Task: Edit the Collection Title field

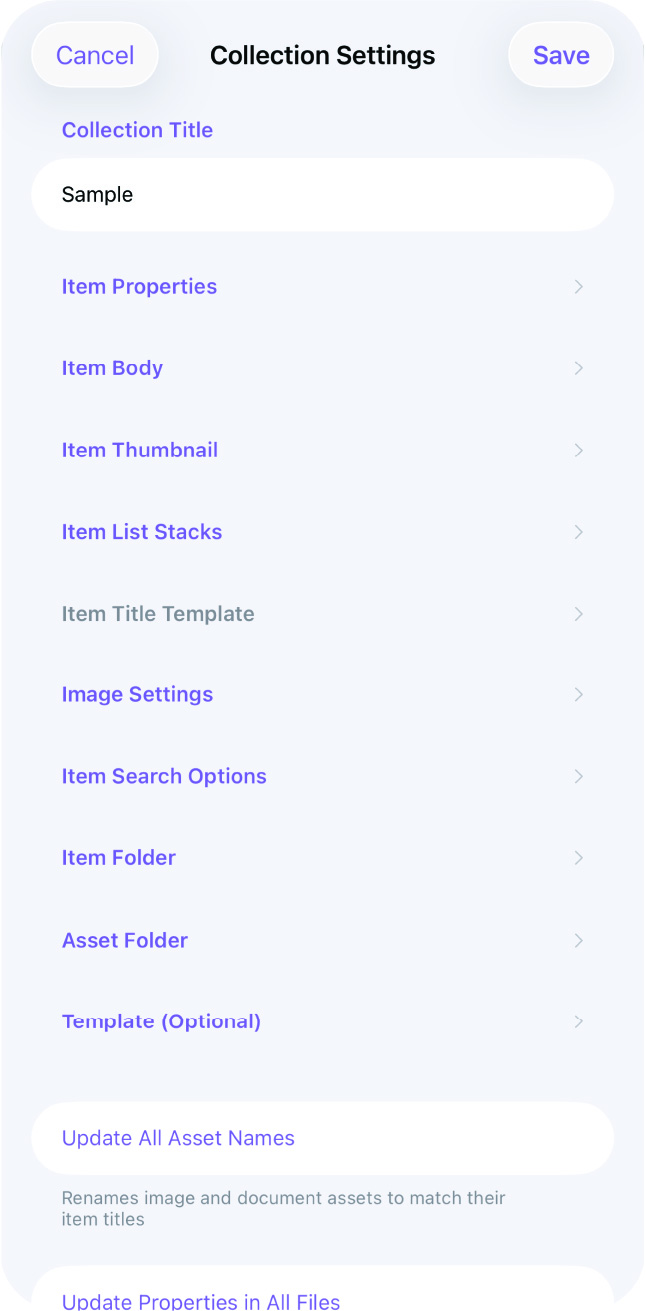Action: point(322,194)
